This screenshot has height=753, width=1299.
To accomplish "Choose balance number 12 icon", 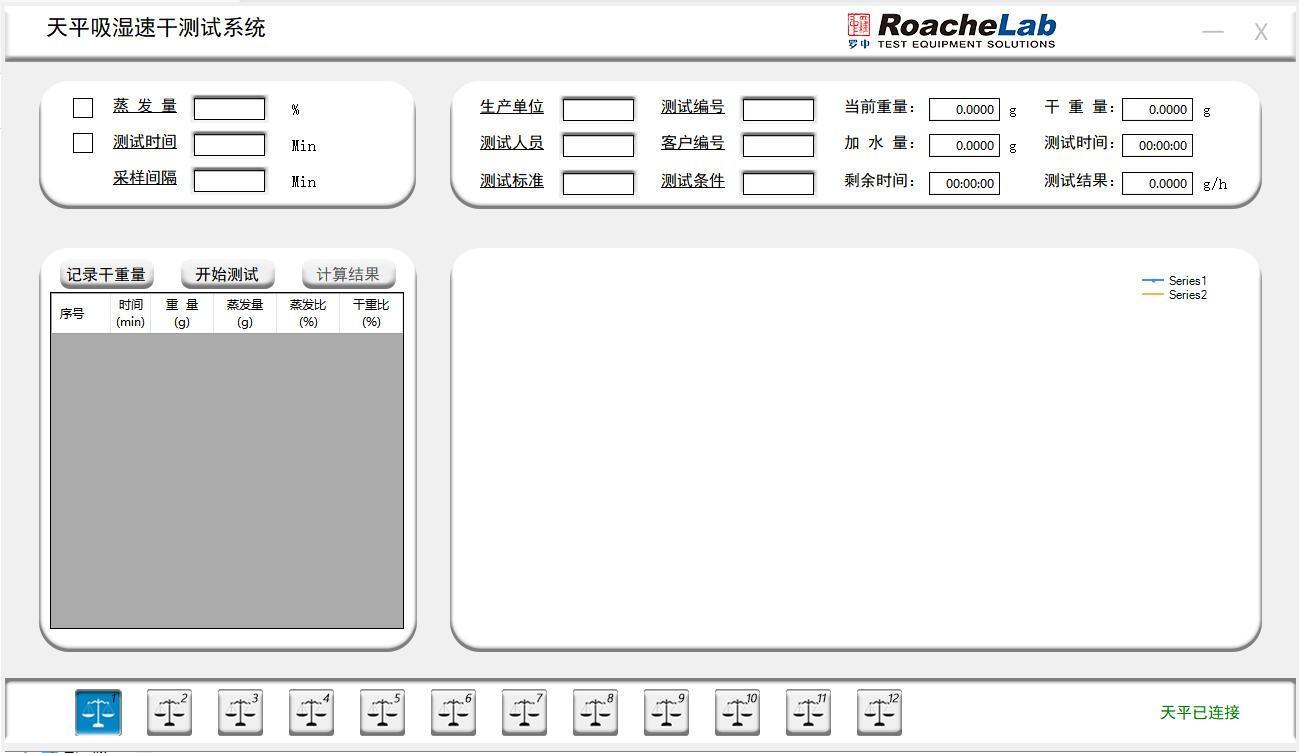I will 879,712.
